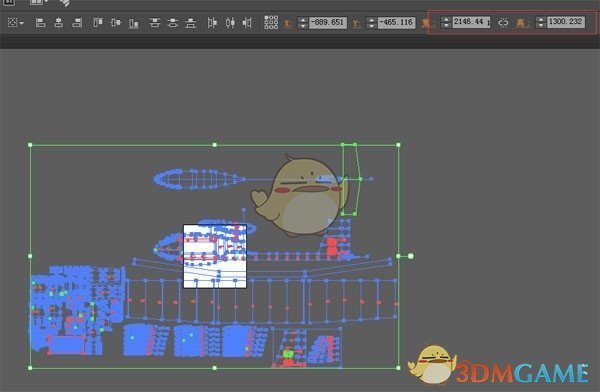Distribute objects by bottom edges vertically

[x=191, y=23]
